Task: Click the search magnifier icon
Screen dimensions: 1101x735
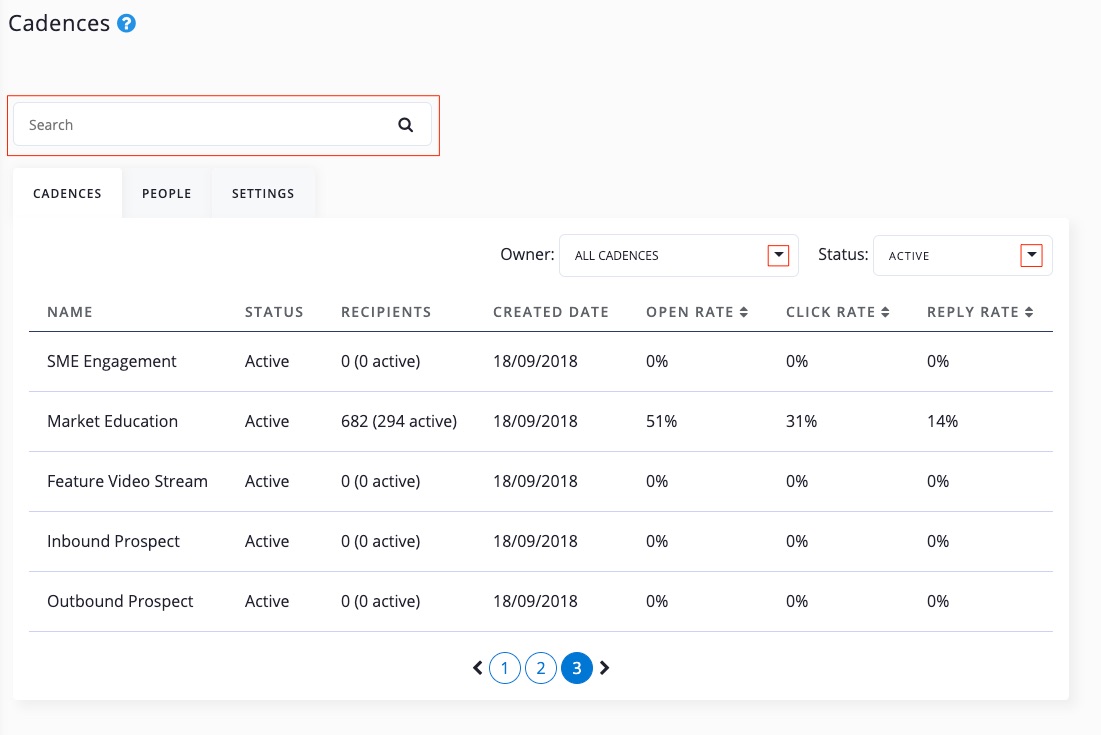Action: [405, 125]
